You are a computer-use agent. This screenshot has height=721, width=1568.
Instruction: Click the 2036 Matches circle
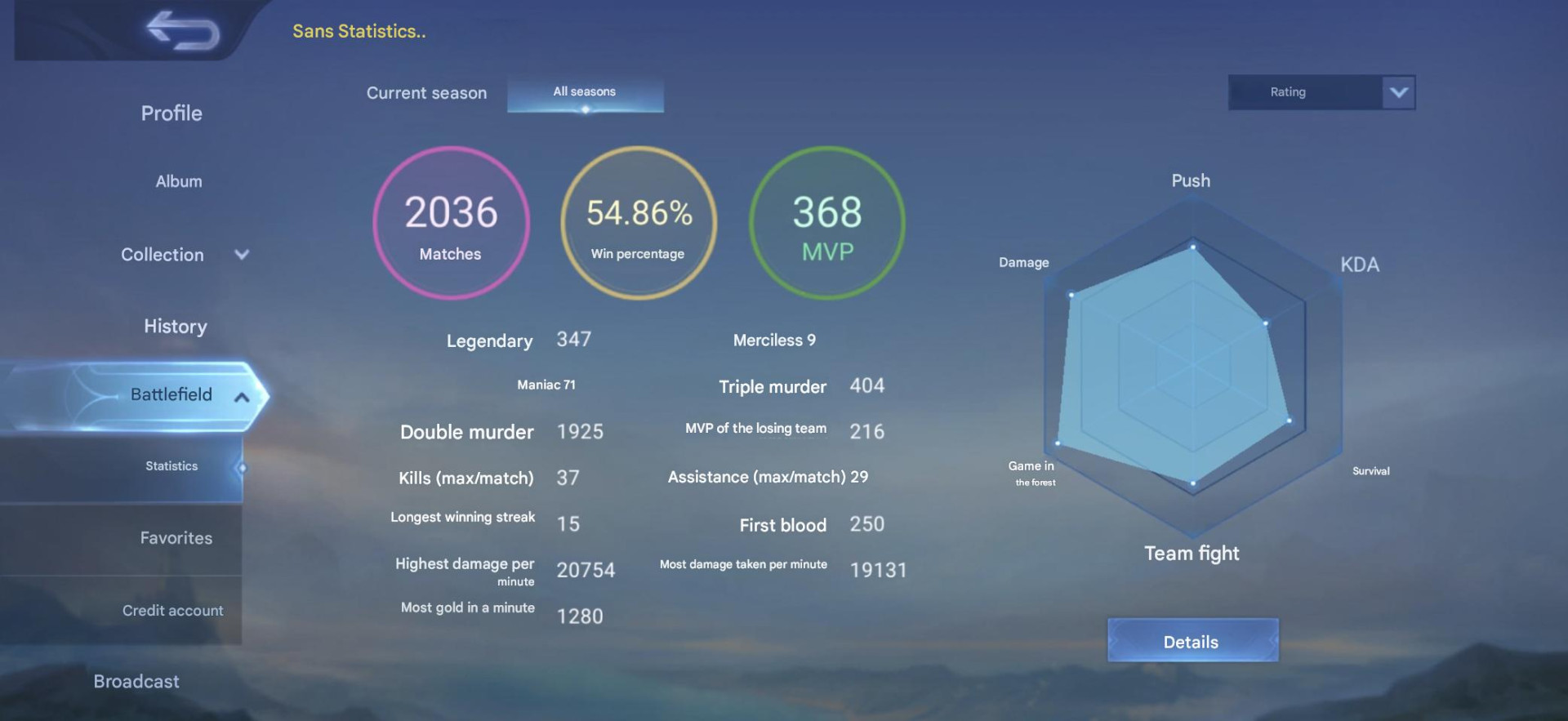[452, 223]
